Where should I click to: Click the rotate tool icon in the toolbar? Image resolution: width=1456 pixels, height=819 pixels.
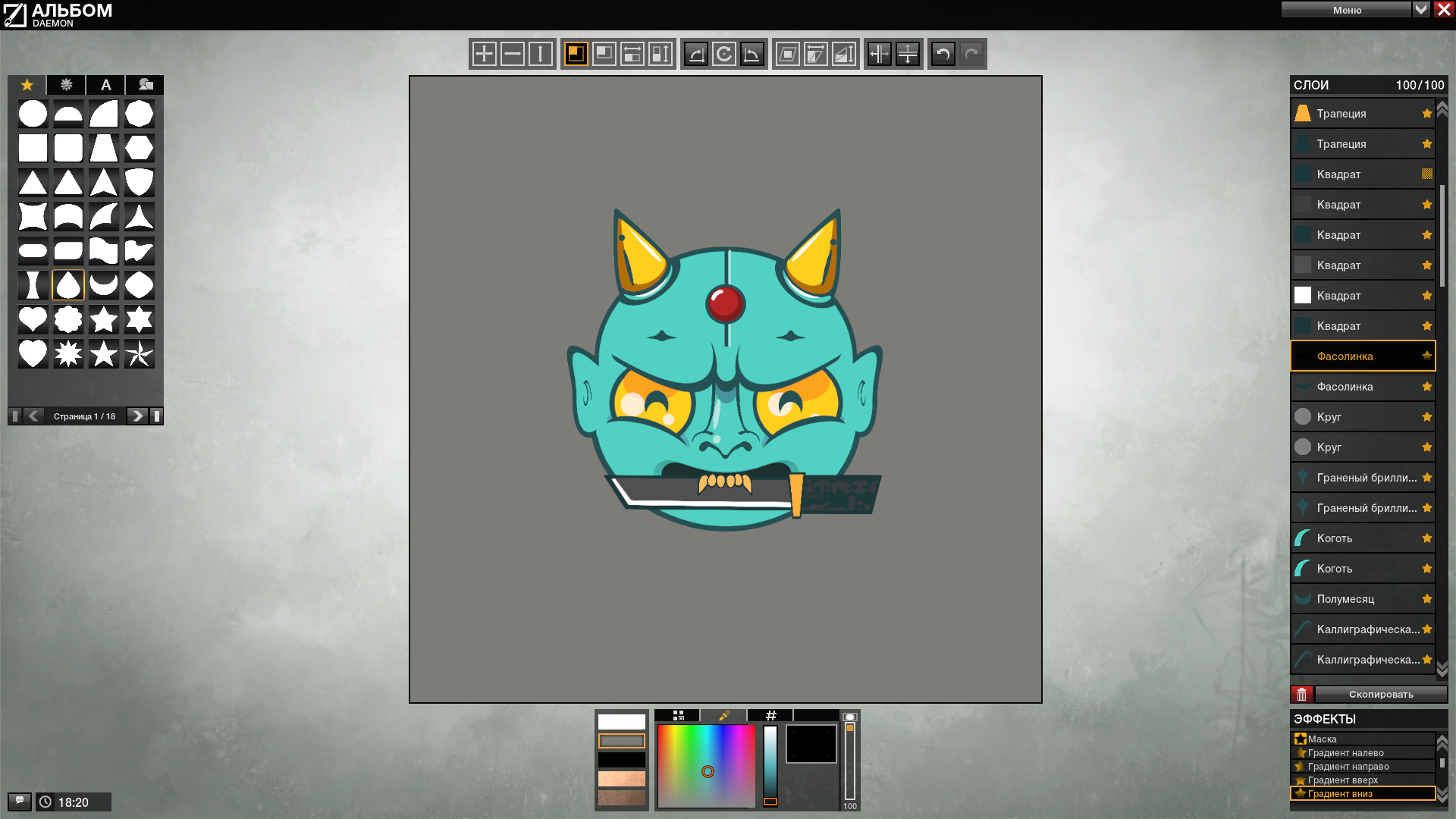click(724, 54)
